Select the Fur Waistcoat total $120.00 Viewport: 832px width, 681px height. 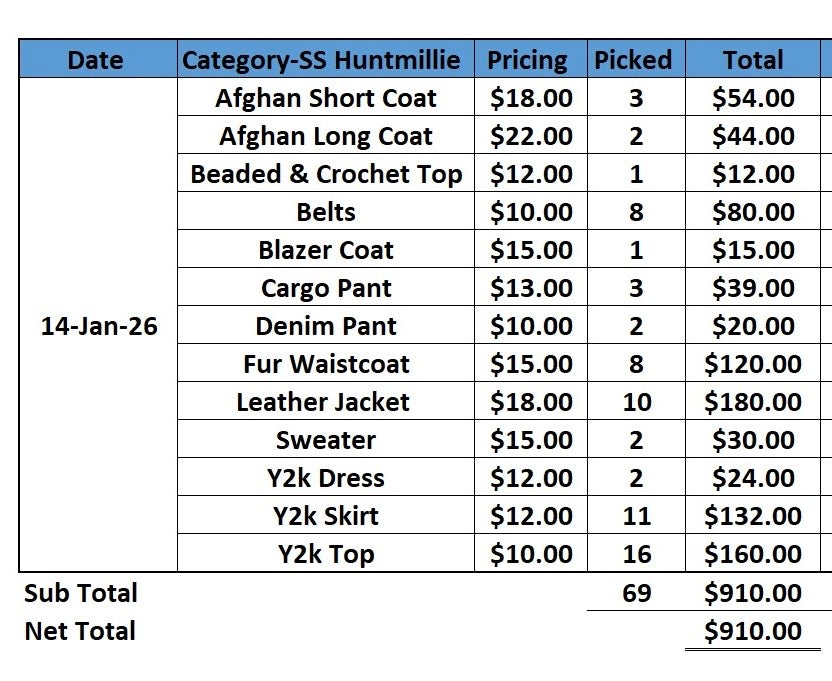pyautogui.click(x=753, y=364)
